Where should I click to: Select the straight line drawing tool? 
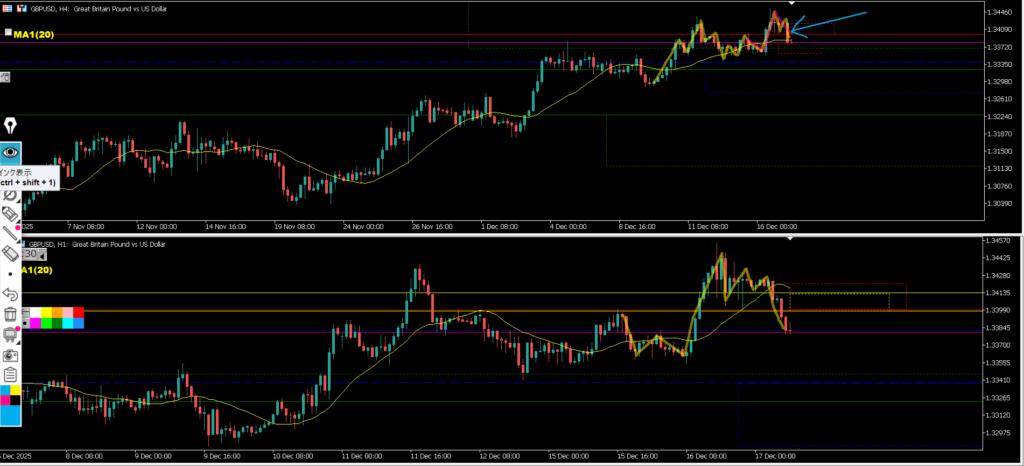point(11,233)
